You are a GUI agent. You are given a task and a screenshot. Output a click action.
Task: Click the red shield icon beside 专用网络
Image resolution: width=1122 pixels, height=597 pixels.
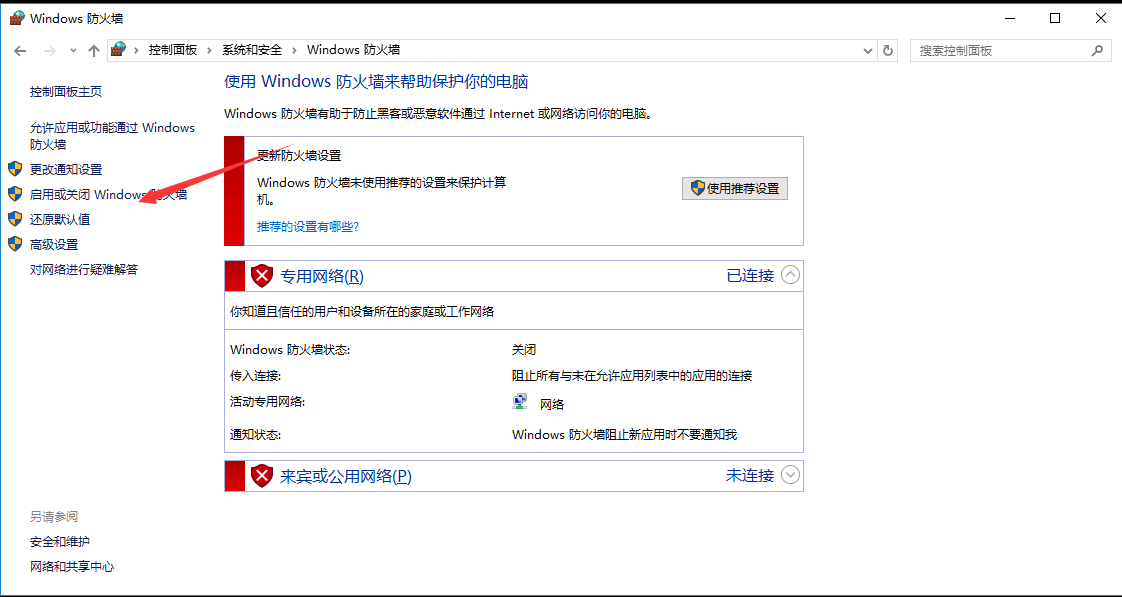point(262,276)
